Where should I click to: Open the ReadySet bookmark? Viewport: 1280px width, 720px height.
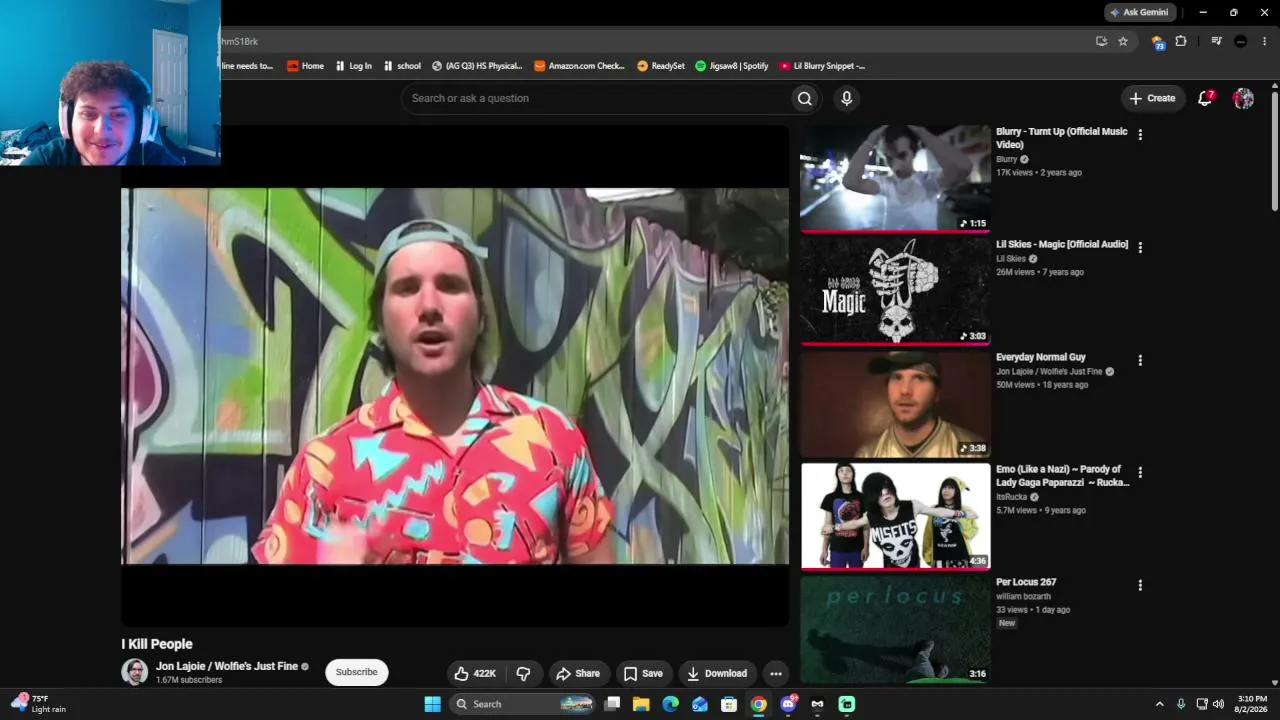tap(661, 66)
